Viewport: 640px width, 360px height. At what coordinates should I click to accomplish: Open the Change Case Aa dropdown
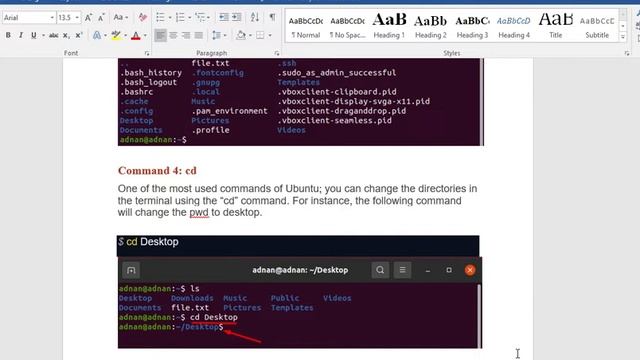point(120,18)
